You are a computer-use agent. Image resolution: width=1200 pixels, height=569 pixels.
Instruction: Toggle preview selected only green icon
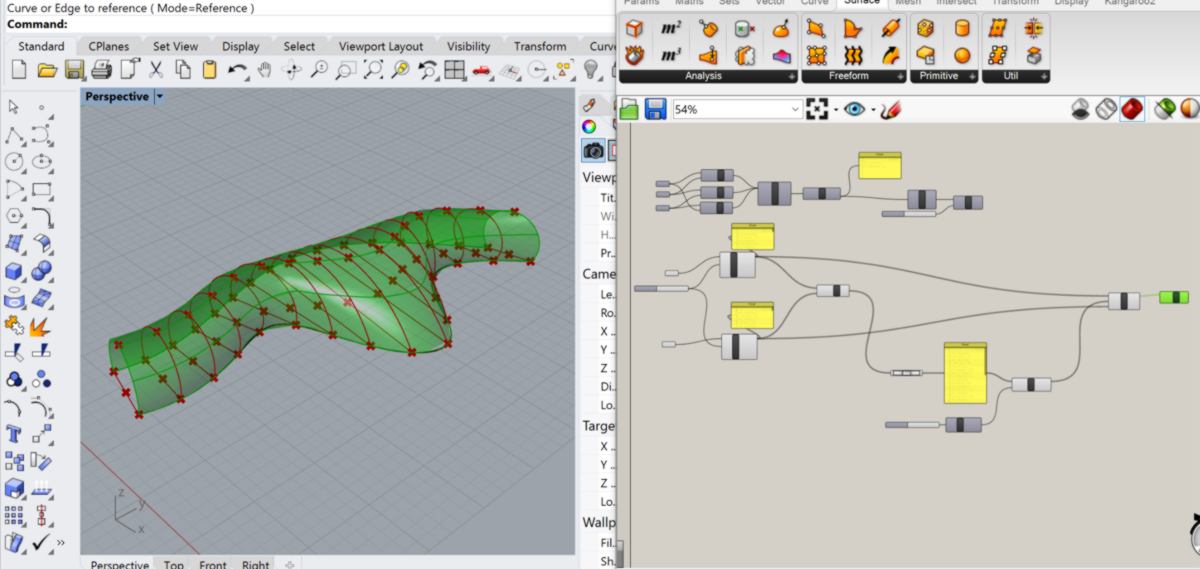[1164, 109]
